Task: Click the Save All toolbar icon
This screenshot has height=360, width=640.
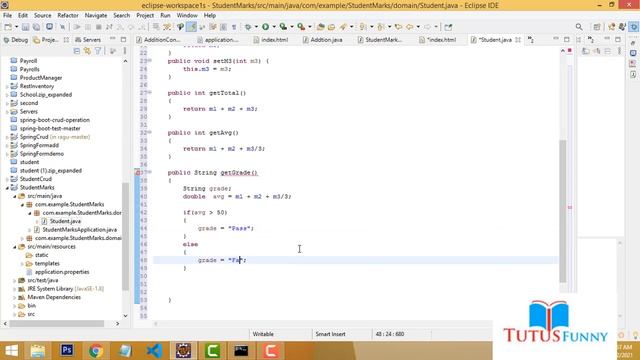Action: click(36, 27)
